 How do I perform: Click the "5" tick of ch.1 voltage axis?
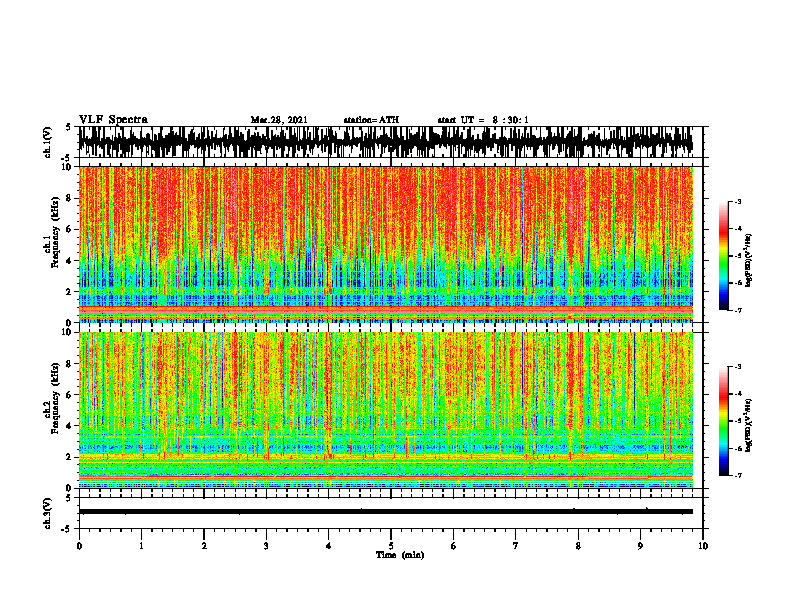(70, 127)
